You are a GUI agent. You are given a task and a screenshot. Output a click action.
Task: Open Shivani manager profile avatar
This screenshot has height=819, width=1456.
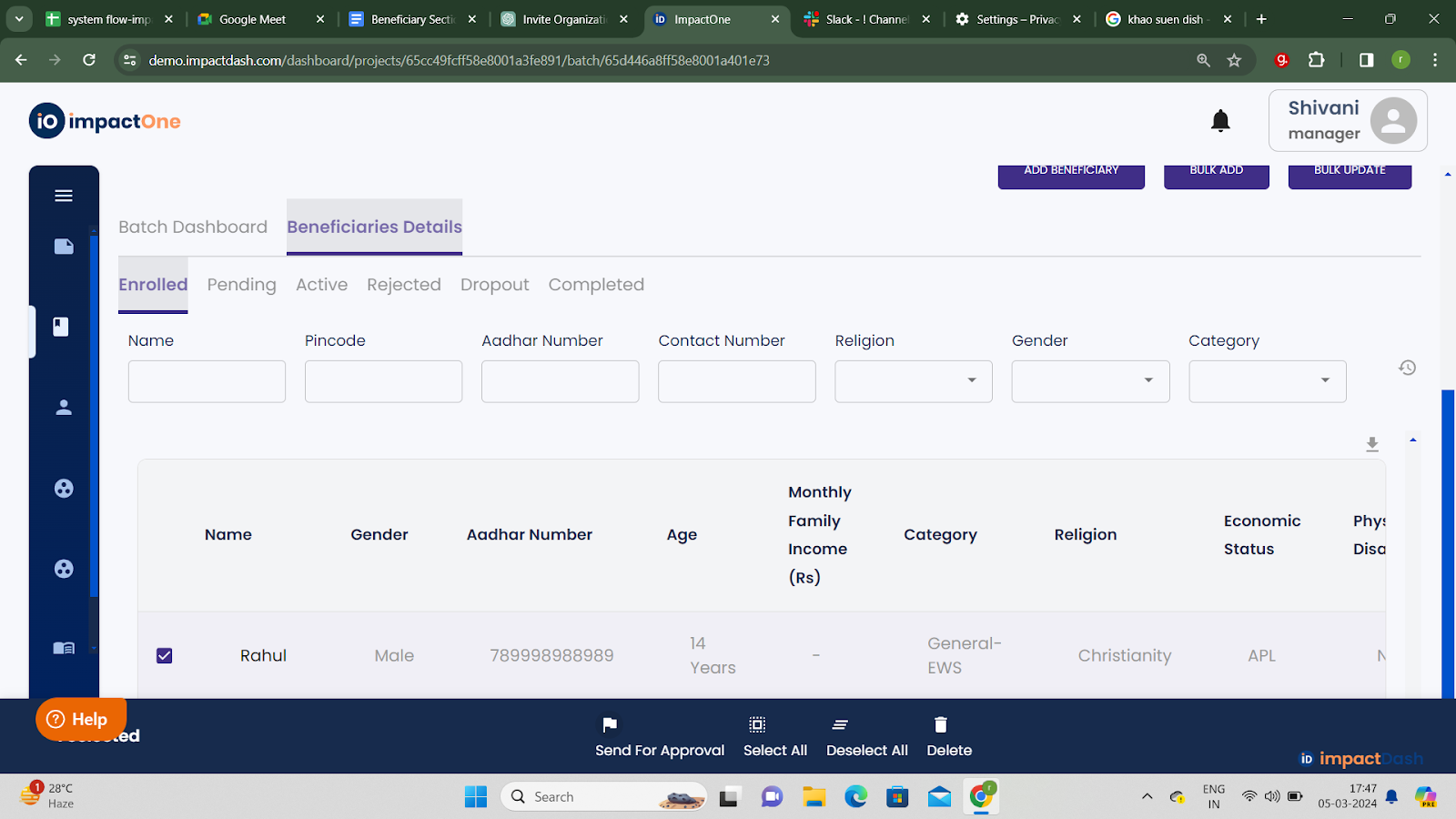click(1393, 121)
